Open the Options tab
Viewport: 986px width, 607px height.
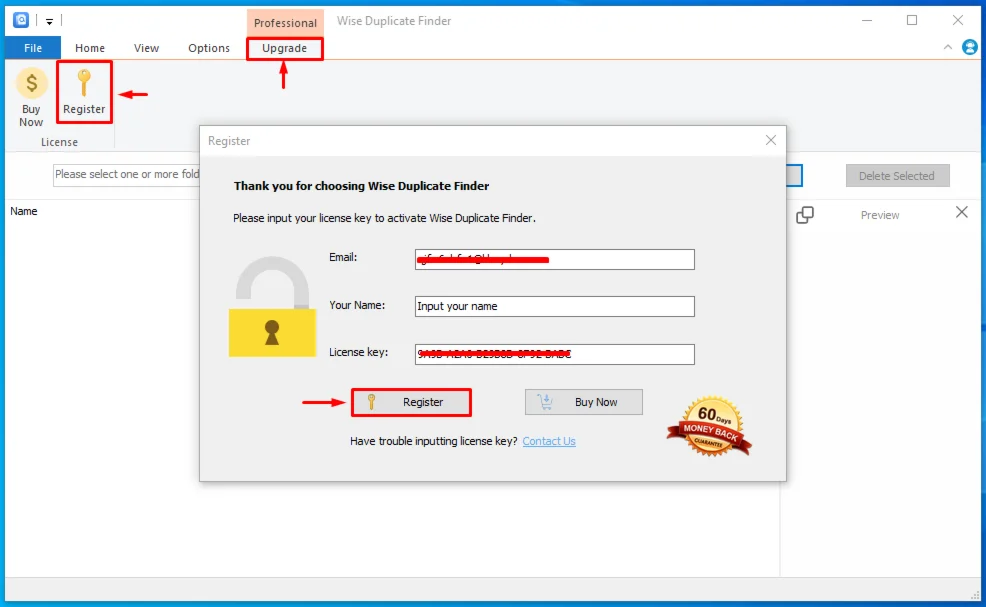[x=209, y=48]
